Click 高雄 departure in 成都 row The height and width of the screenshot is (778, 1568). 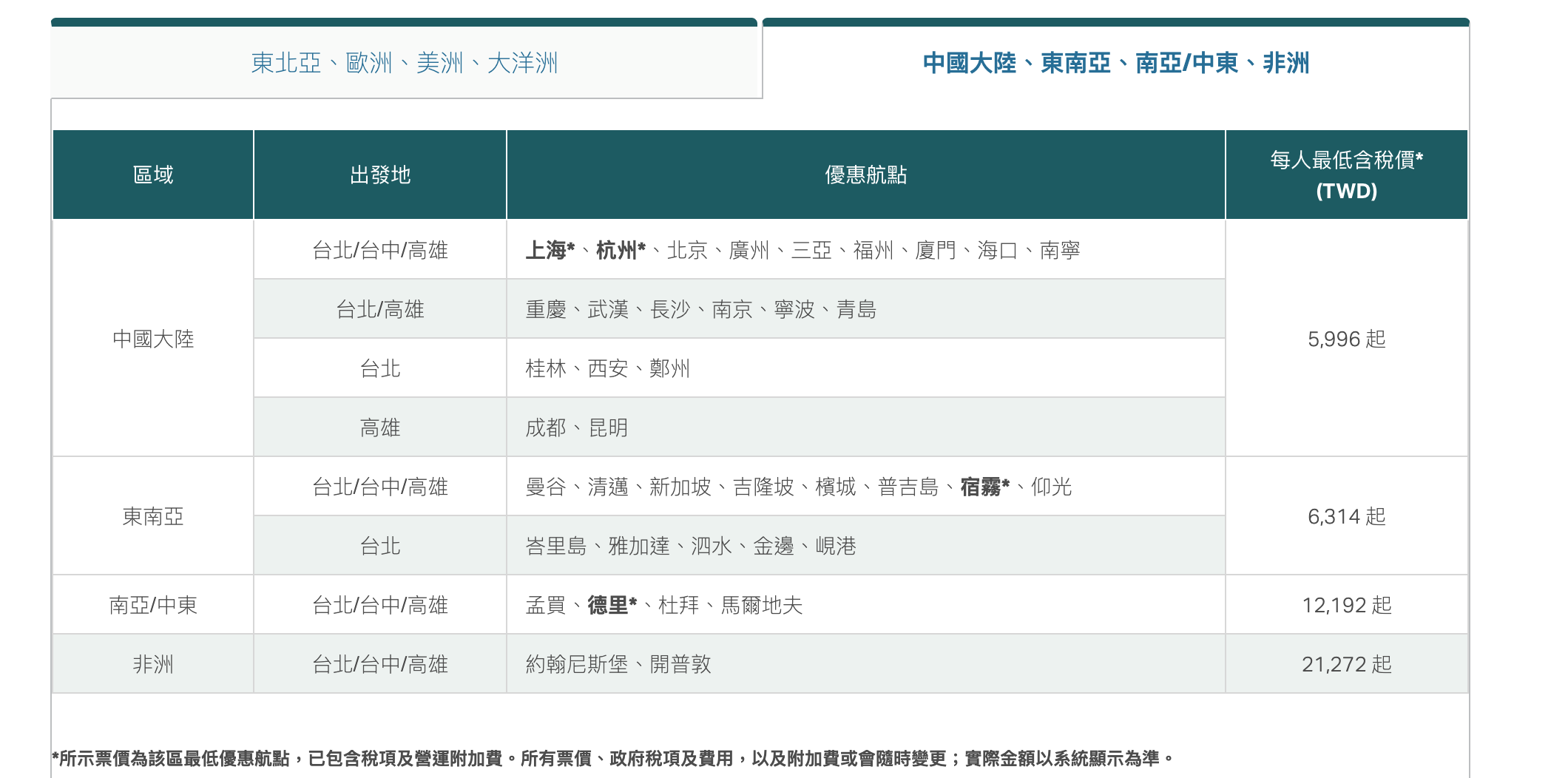(380, 427)
